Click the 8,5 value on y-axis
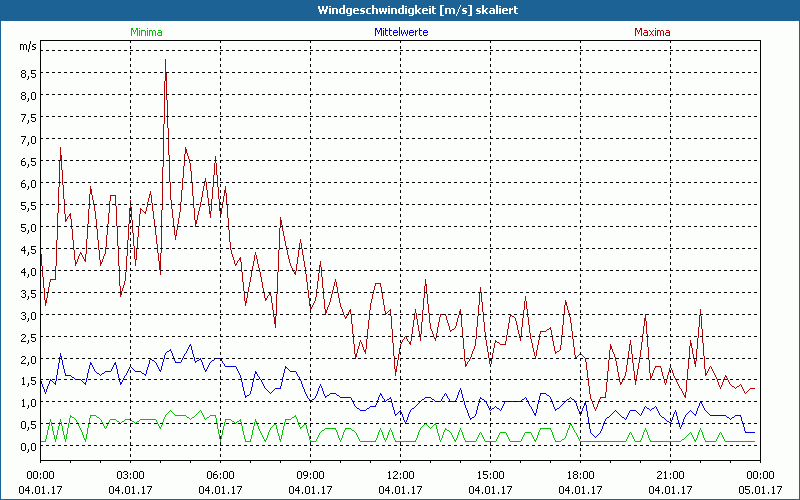Image resolution: width=800 pixels, height=500 pixels. tap(27, 73)
